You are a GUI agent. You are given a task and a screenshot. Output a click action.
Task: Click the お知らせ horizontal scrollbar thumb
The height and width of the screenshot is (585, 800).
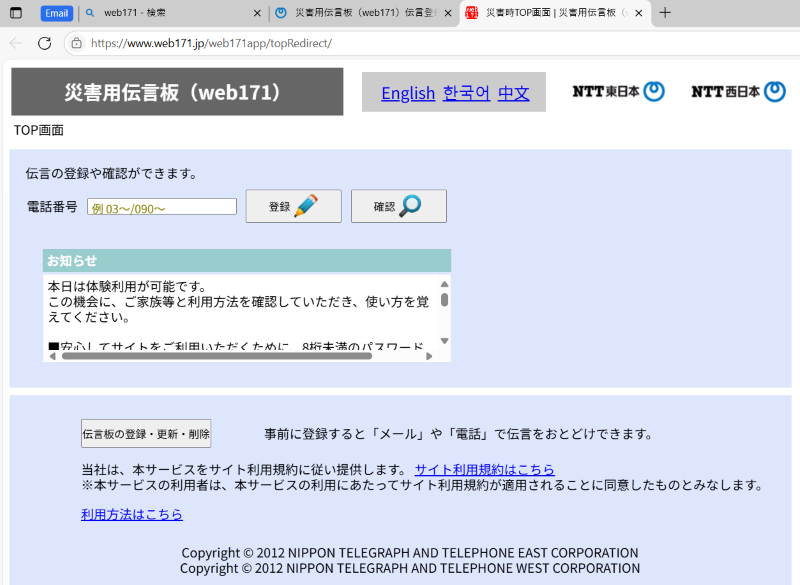pos(217,356)
